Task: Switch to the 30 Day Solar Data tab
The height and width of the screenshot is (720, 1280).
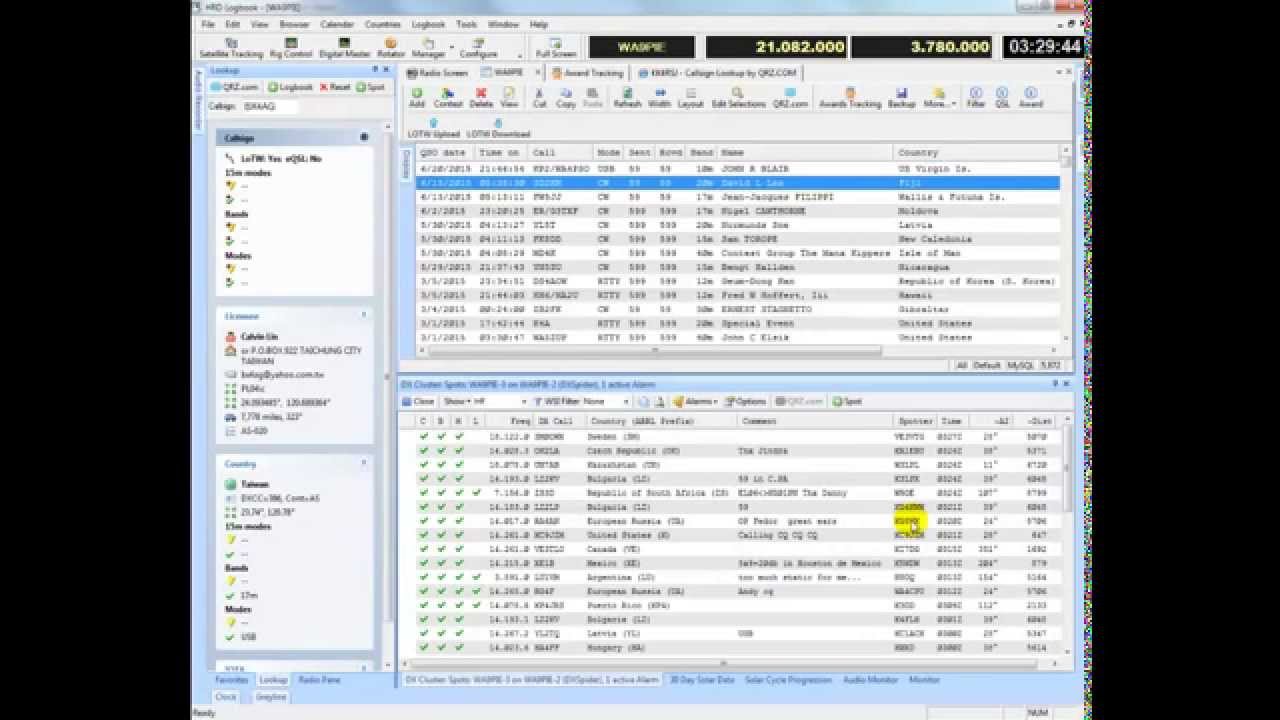Action: coord(701,680)
